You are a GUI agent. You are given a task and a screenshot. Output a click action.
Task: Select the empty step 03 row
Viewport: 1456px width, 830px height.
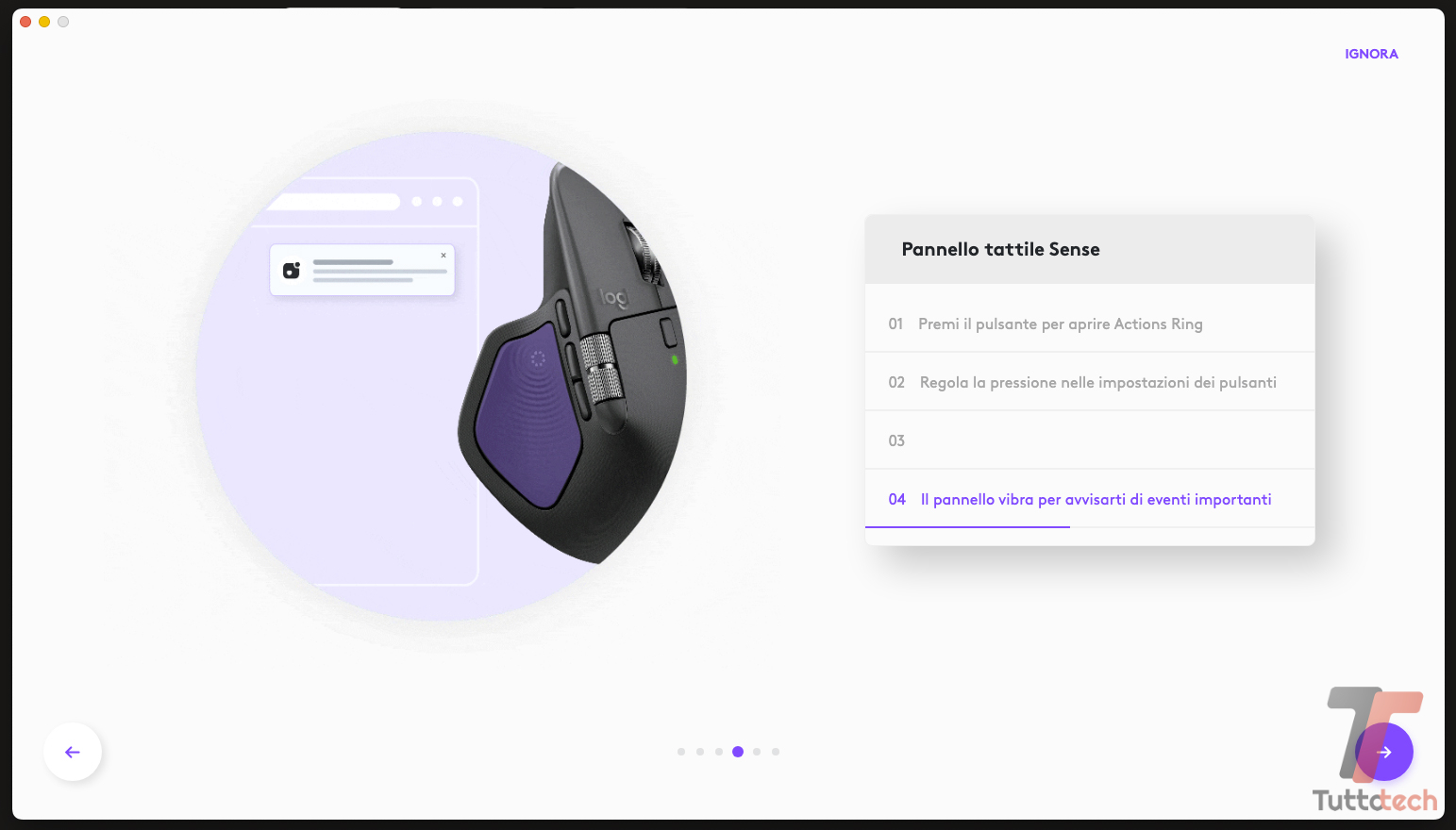click(1090, 440)
